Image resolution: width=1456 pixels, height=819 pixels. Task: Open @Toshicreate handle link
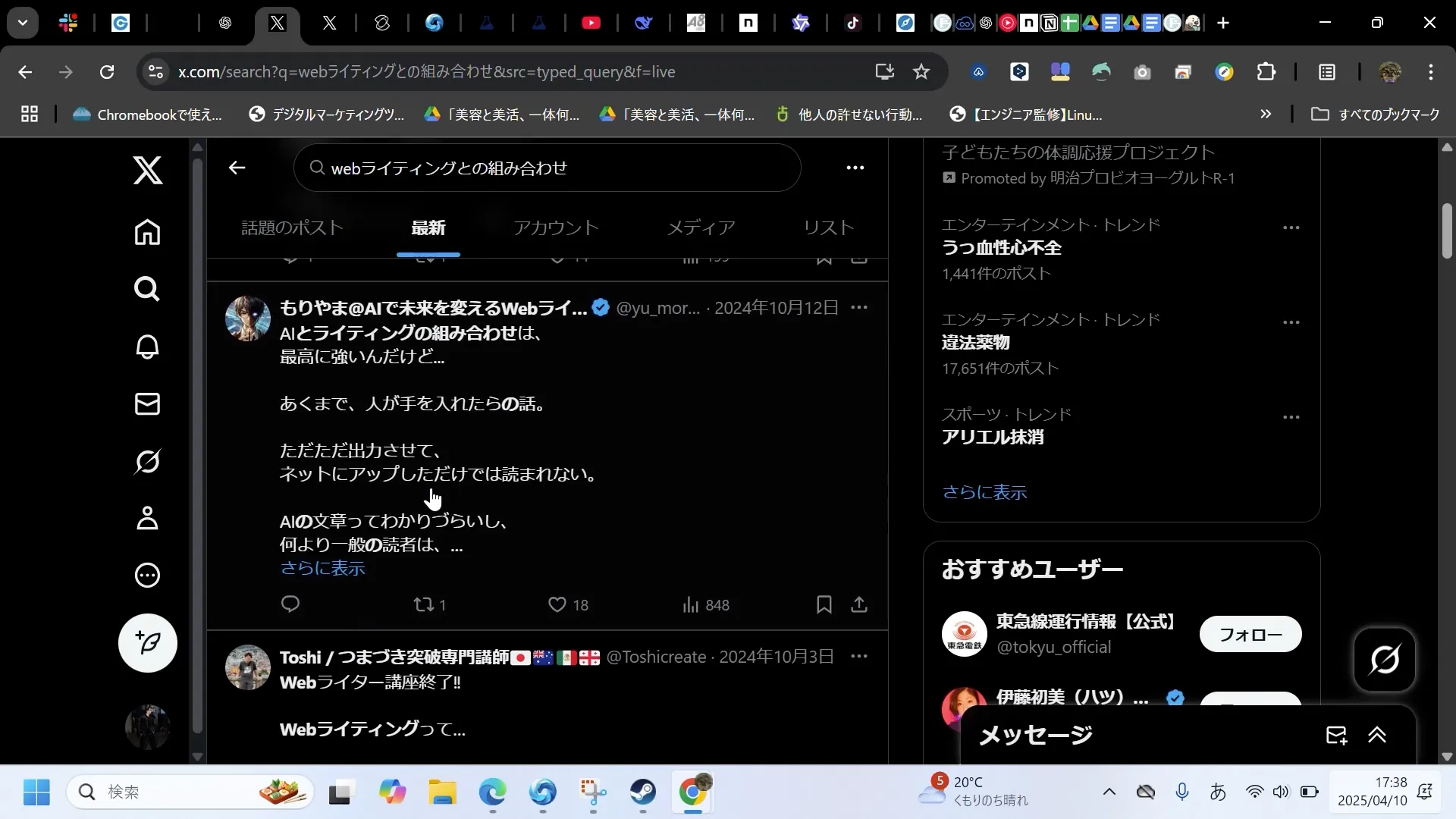656,657
